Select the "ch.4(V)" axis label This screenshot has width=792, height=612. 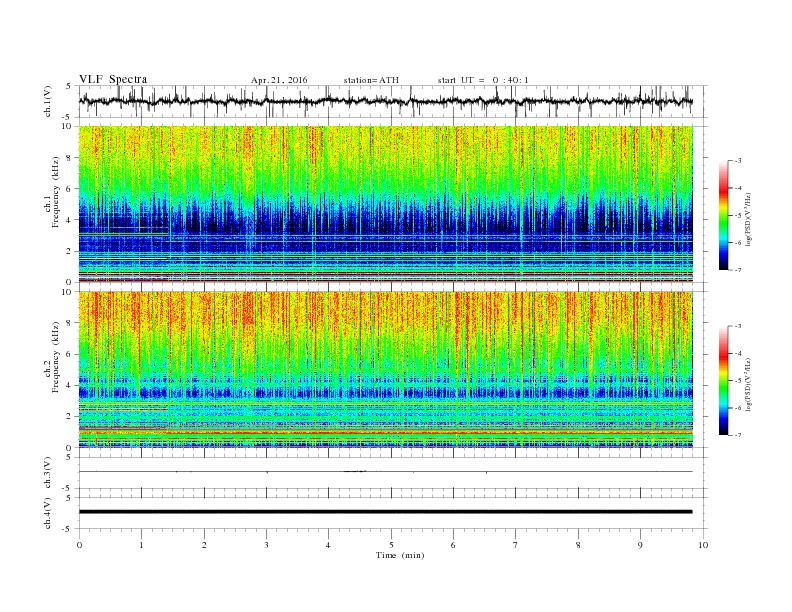(48, 513)
